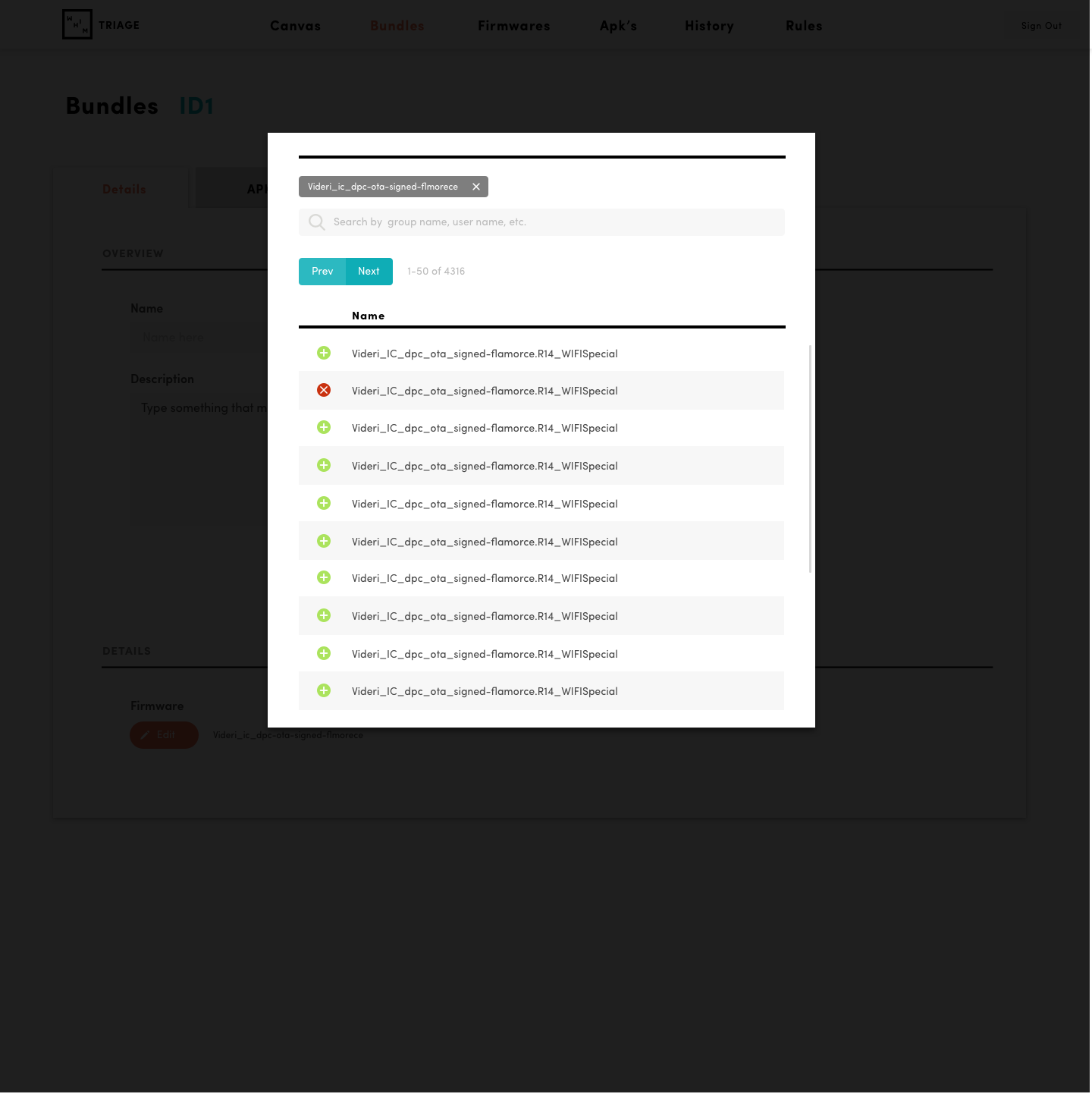
Task: Add the fourth firmware row's green plus
Action: [x=324, y=465]
